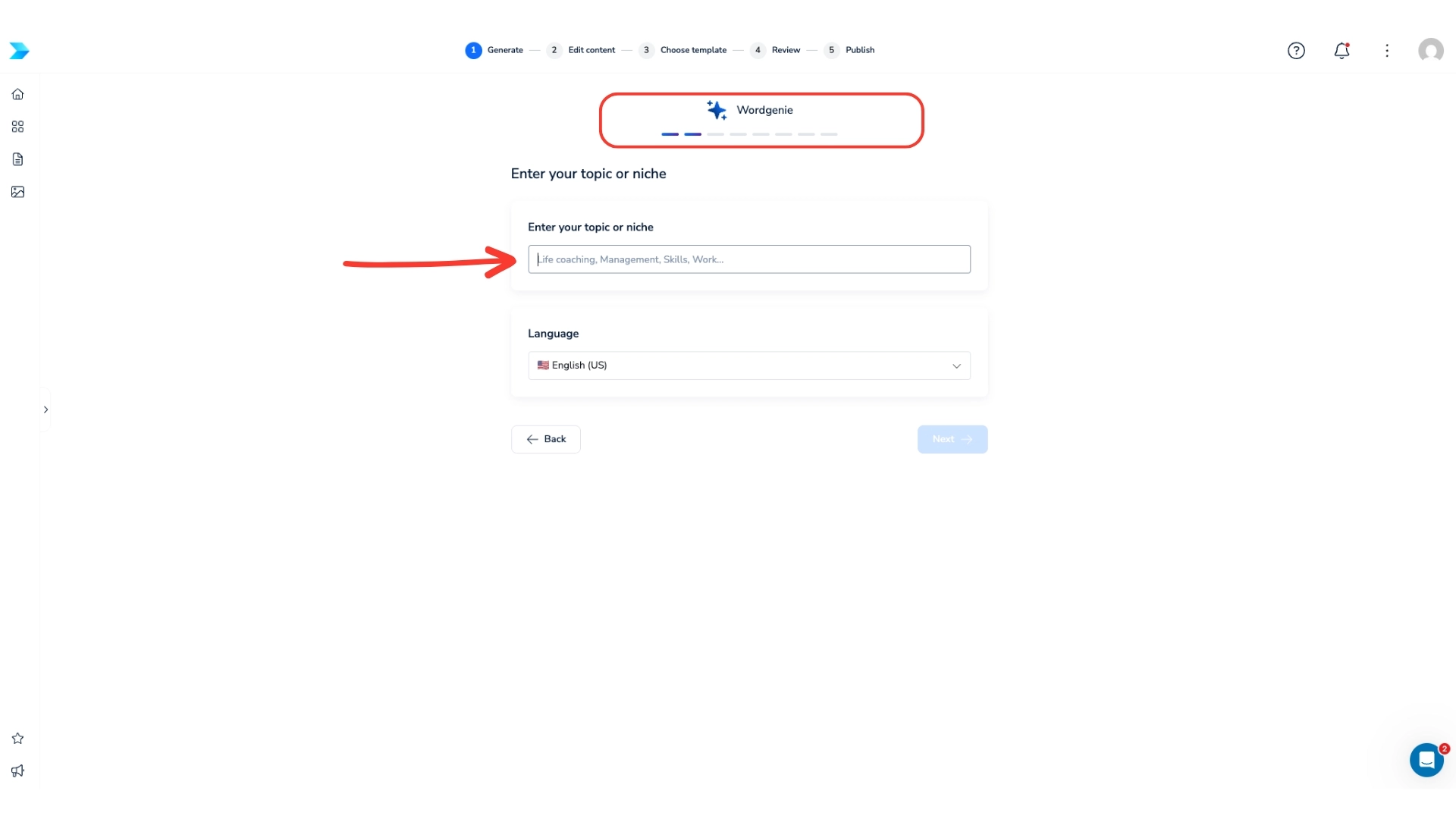The width and height of the screenshot is (1456, 819).
Task: Open the documents icon in sidebar
Action: point(17,159)
